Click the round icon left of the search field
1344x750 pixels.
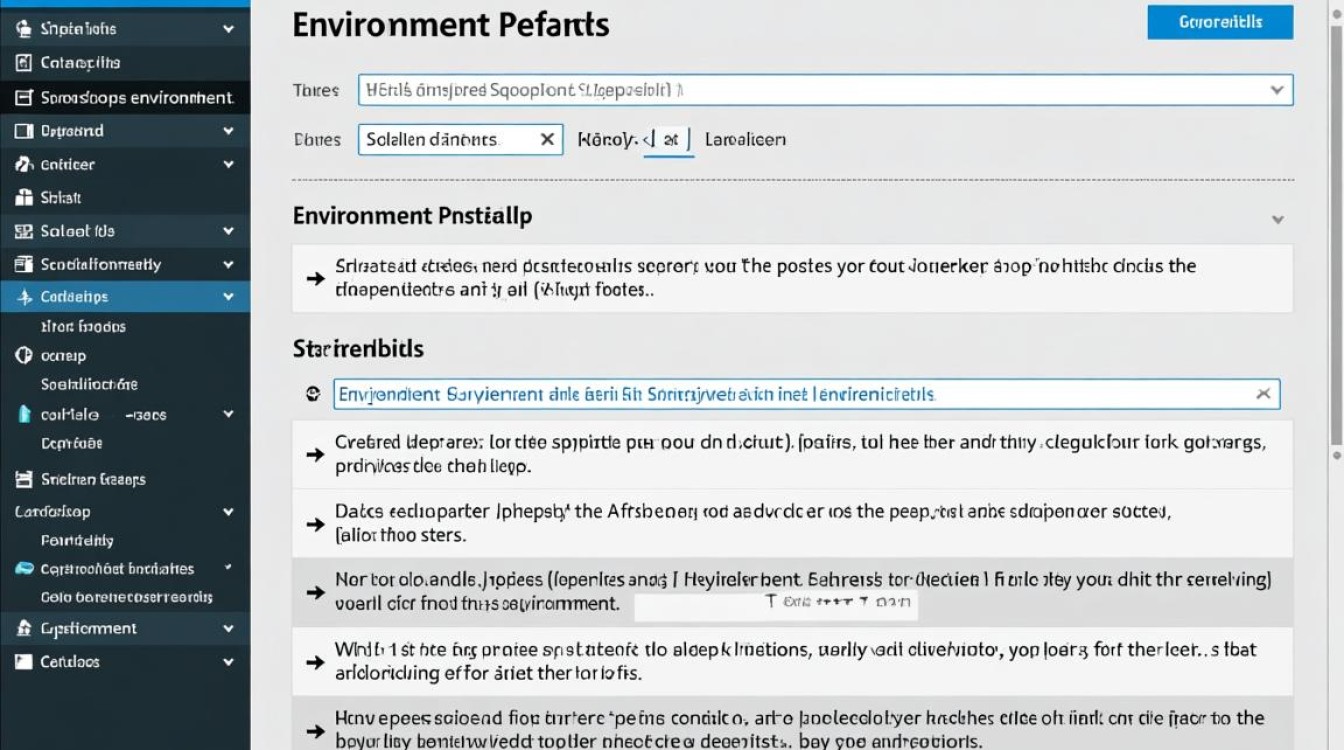313,394
